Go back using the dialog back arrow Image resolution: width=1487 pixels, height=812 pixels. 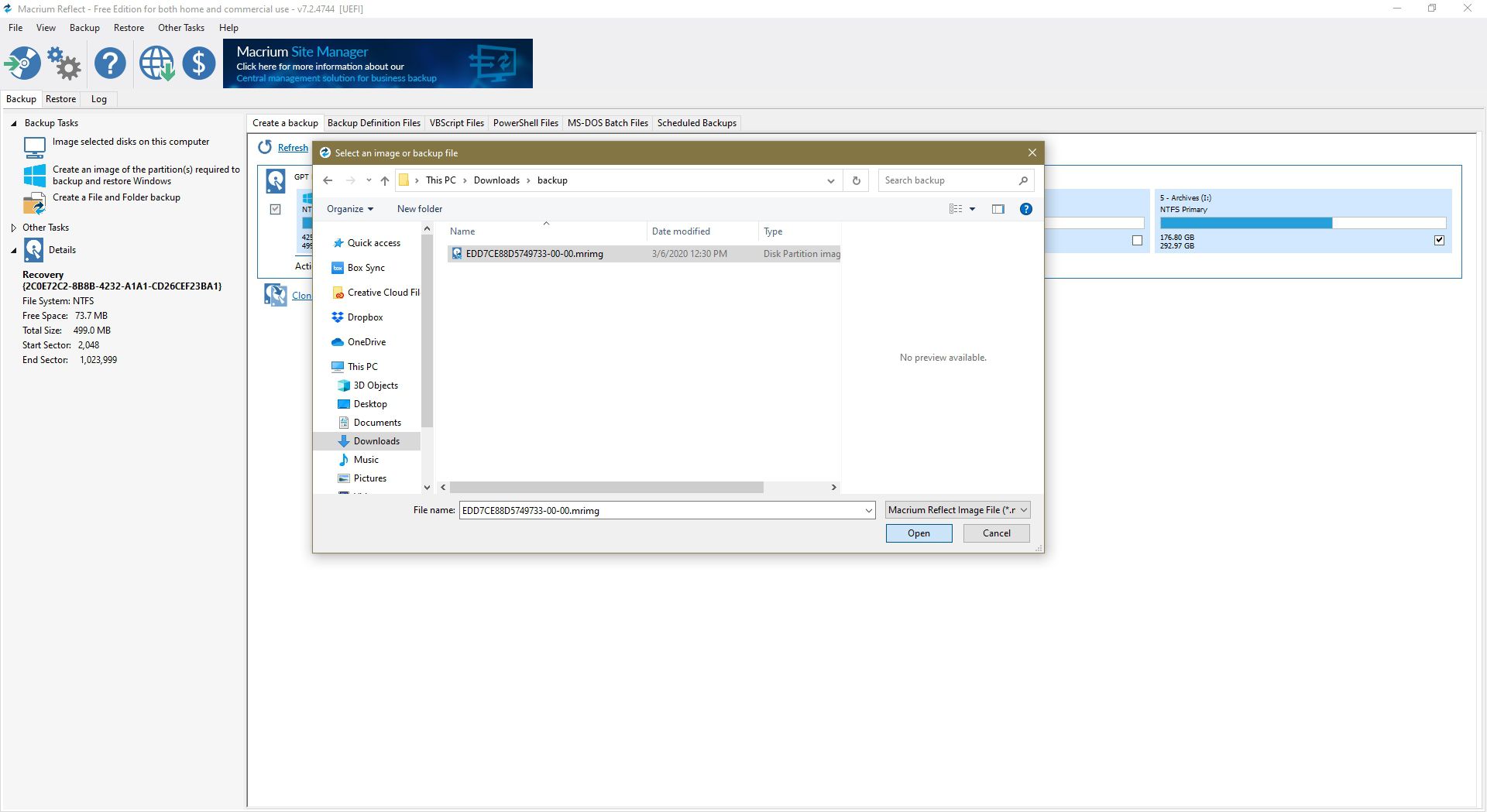[328, 180]
